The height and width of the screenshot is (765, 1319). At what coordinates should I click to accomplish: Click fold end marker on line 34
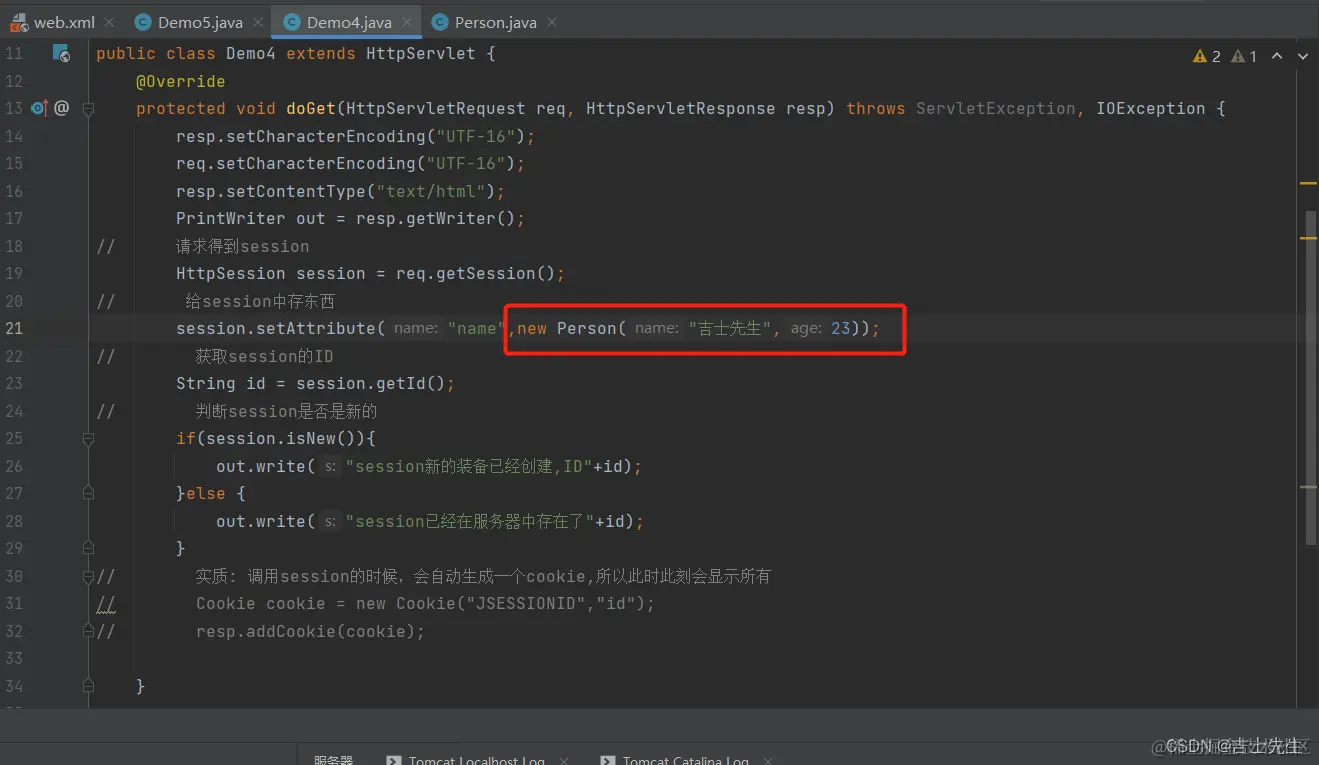(88, 686)
